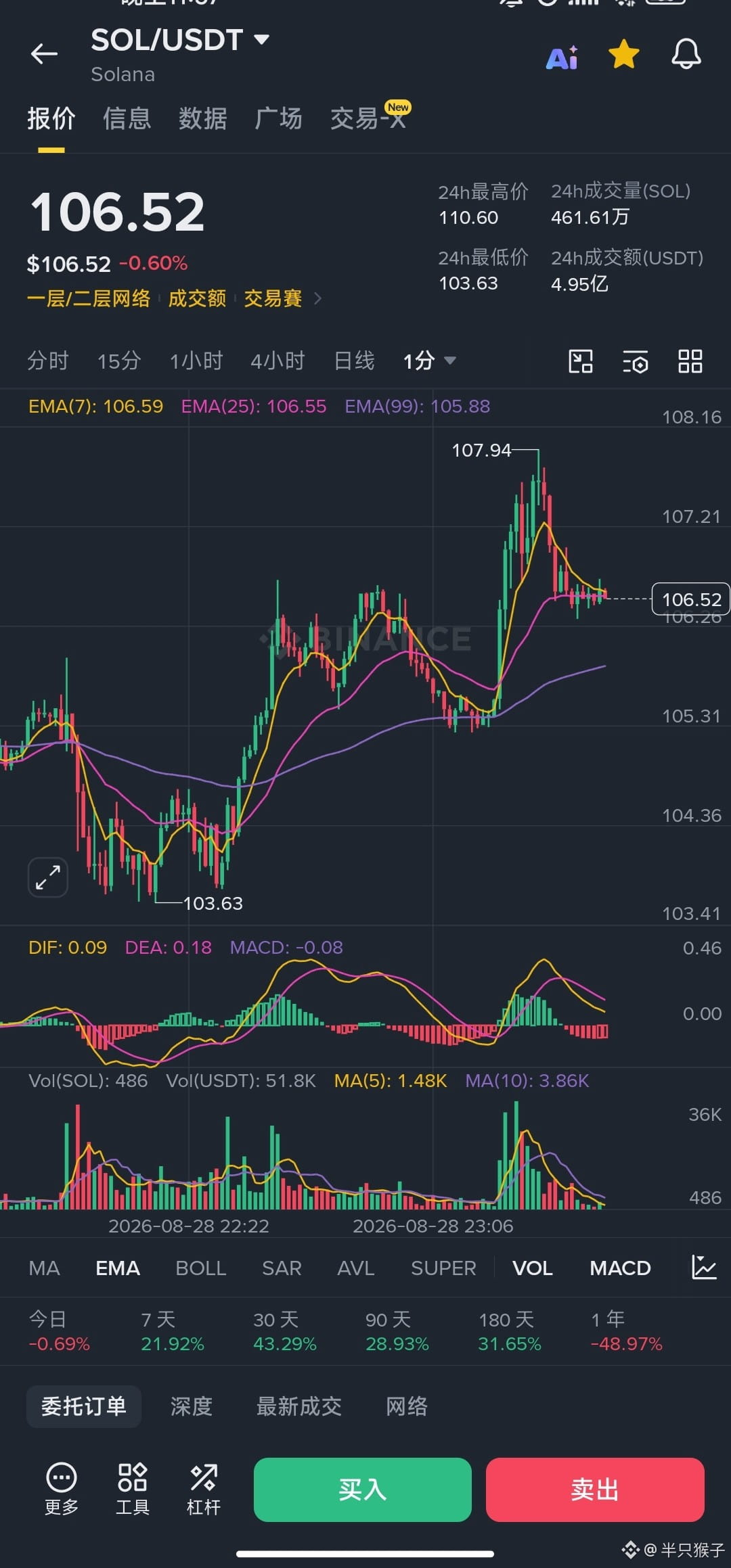The height and width of the screenshot is (1568, 731).
Task: Expand tags with the chevron after 交易赛
Action: pyautogui.click(x=318, y=298)
